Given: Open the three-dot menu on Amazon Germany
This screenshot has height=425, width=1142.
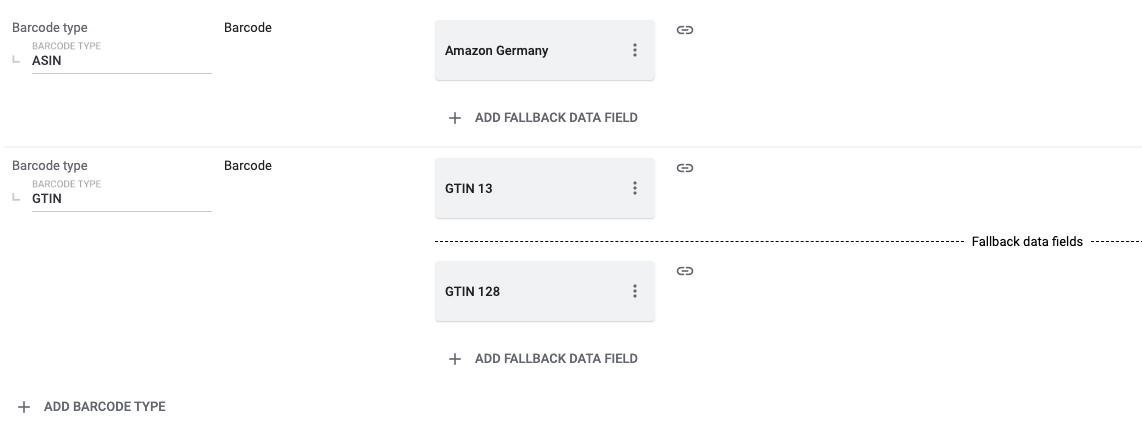Looking at the screenshot, I should (634, 50).
